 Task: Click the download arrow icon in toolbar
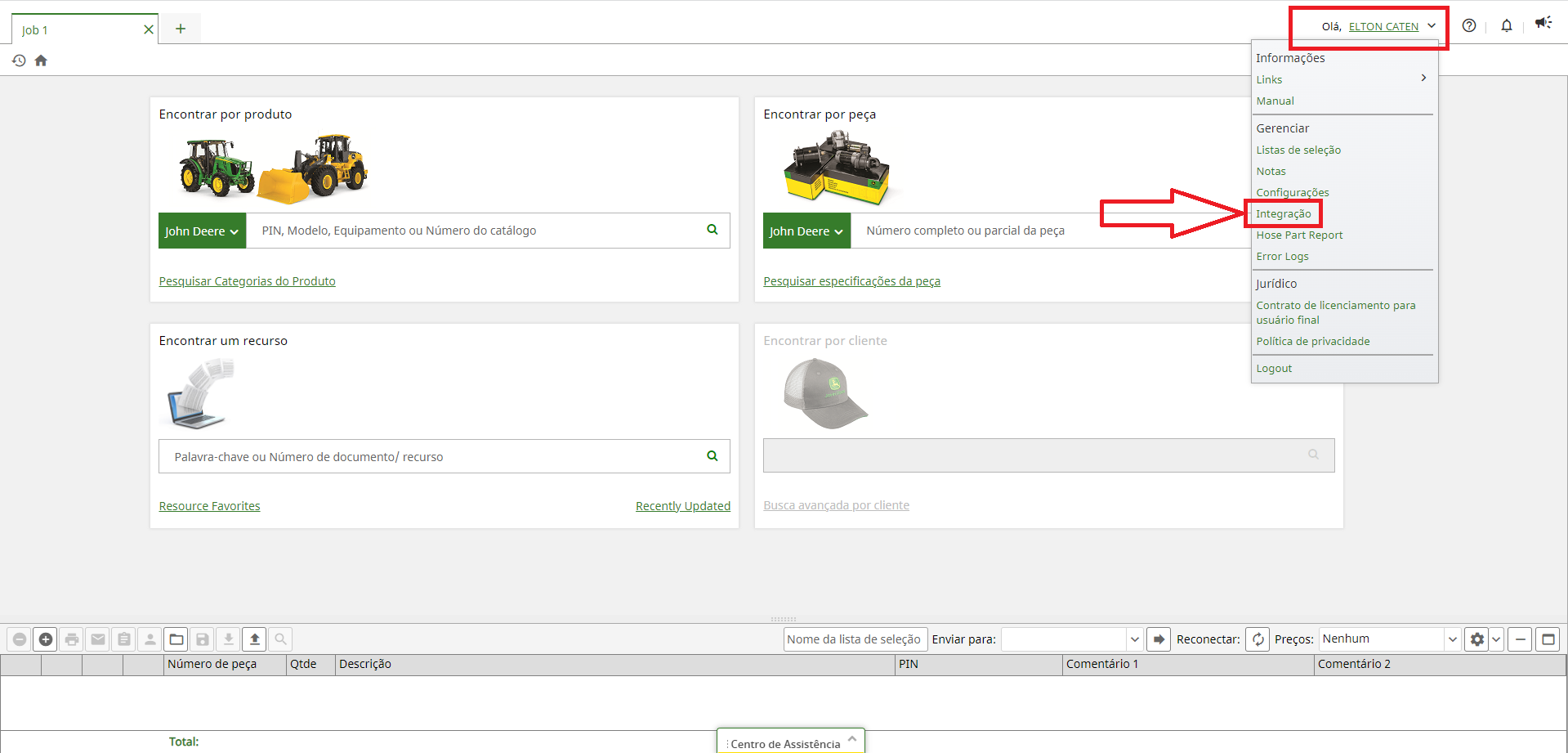(x=229, y=639)
